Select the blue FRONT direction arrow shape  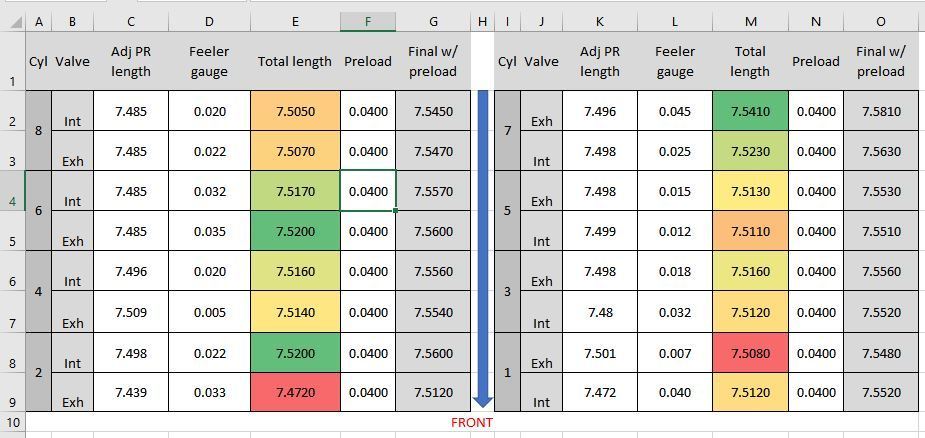[x=483, y=249]
